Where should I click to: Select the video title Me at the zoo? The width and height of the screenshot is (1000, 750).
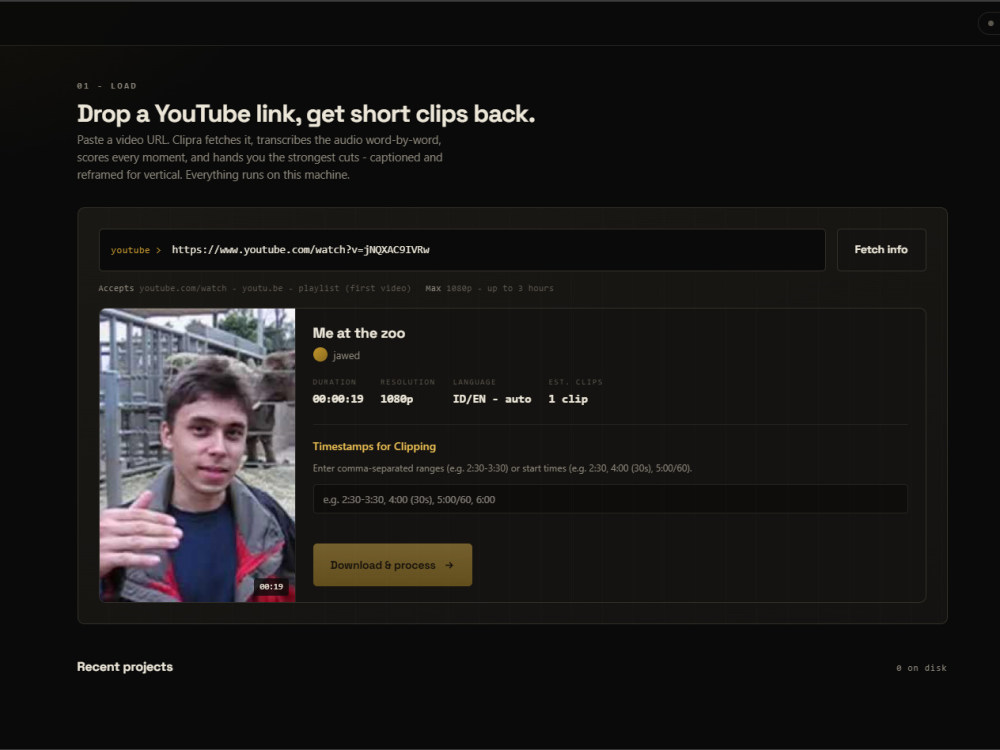tap(358, 333)
